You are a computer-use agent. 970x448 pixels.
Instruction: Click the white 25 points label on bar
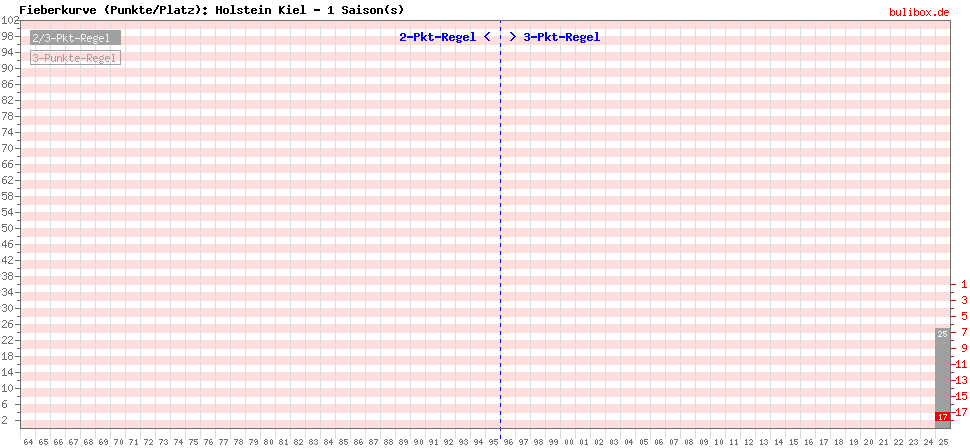coord(942,334)
